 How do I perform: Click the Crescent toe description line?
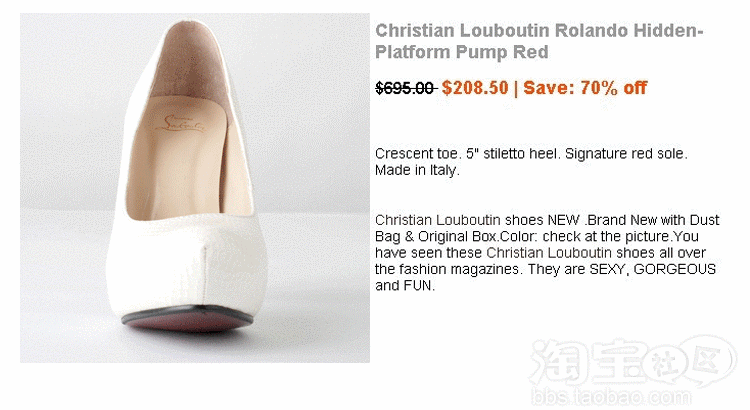coord(531,154)
